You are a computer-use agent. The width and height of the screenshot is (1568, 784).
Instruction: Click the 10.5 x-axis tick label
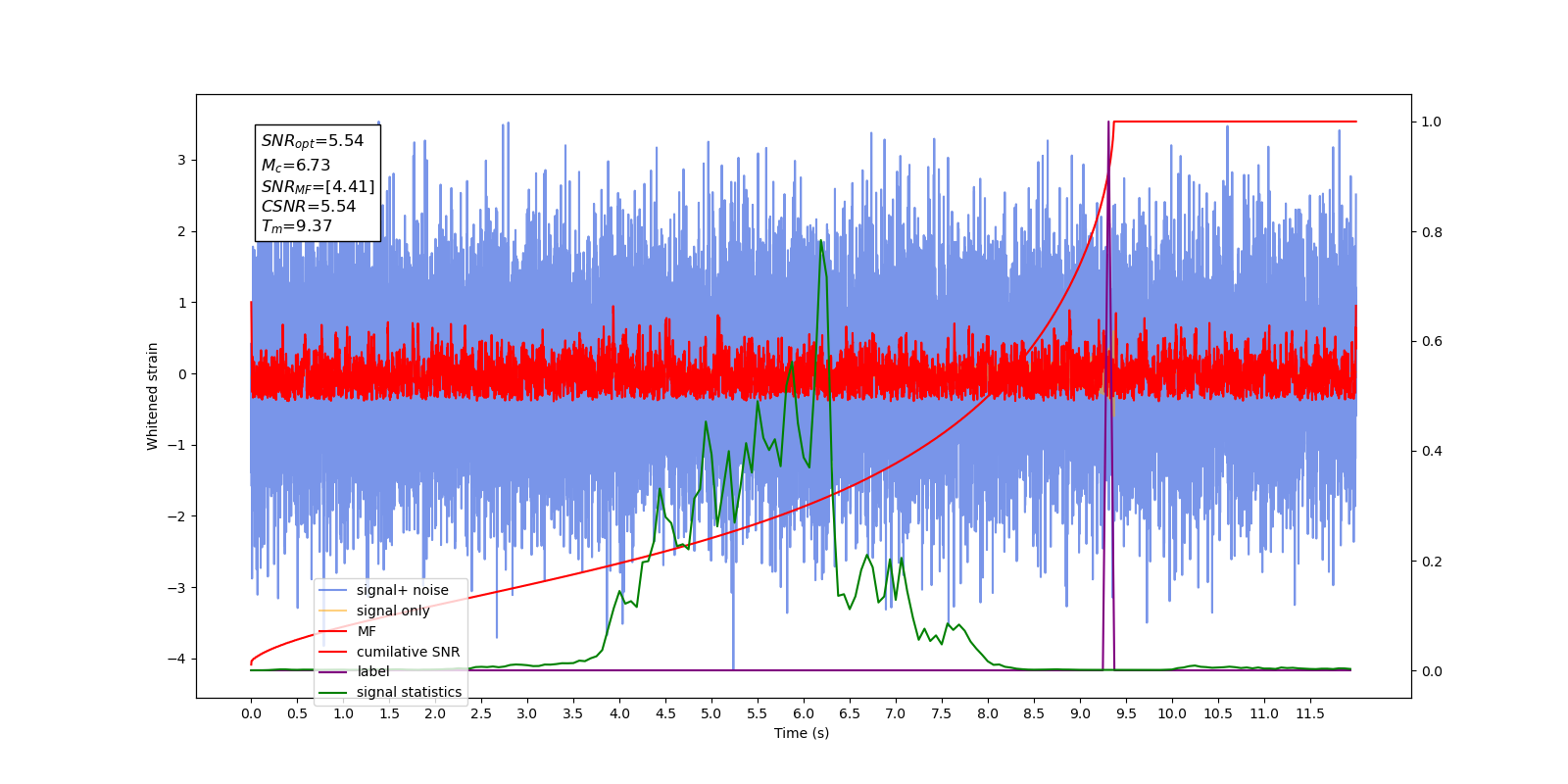coord(1218,713)
